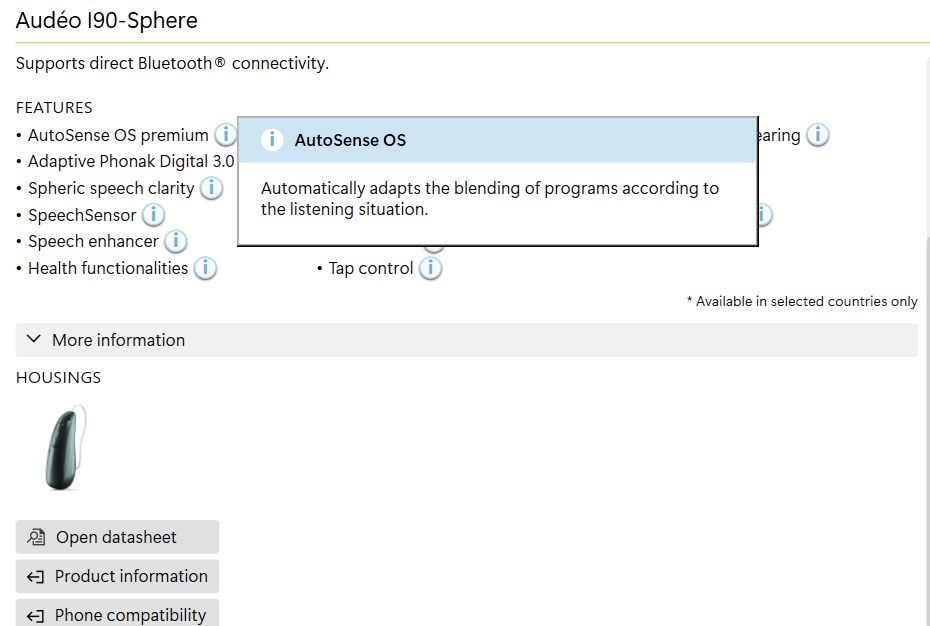Open datasheet for Audéo I90-Sphere
Image resolution: width=930 pixels, height=626 pixels.
click(117, 537)
